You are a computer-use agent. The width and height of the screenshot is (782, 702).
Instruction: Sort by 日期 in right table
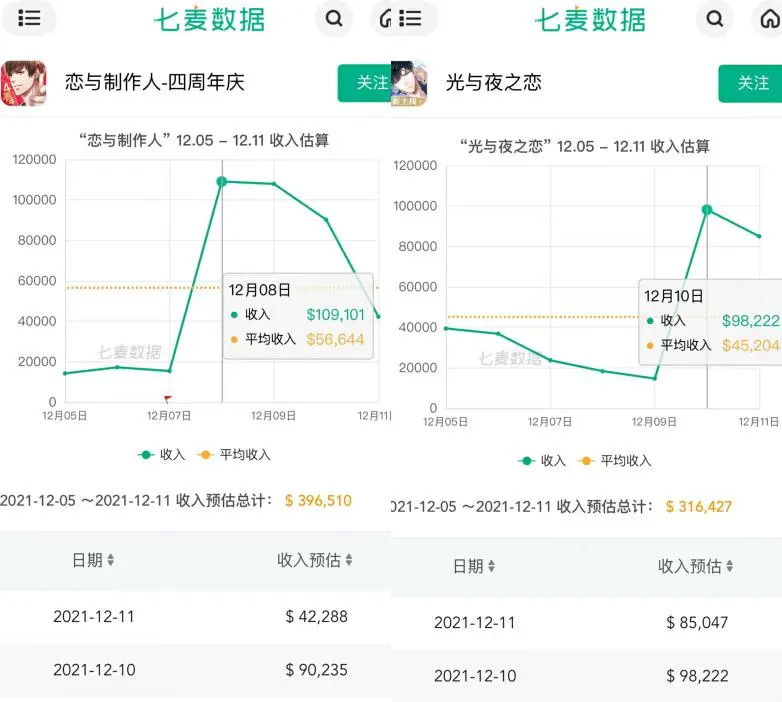click(474, 566)
